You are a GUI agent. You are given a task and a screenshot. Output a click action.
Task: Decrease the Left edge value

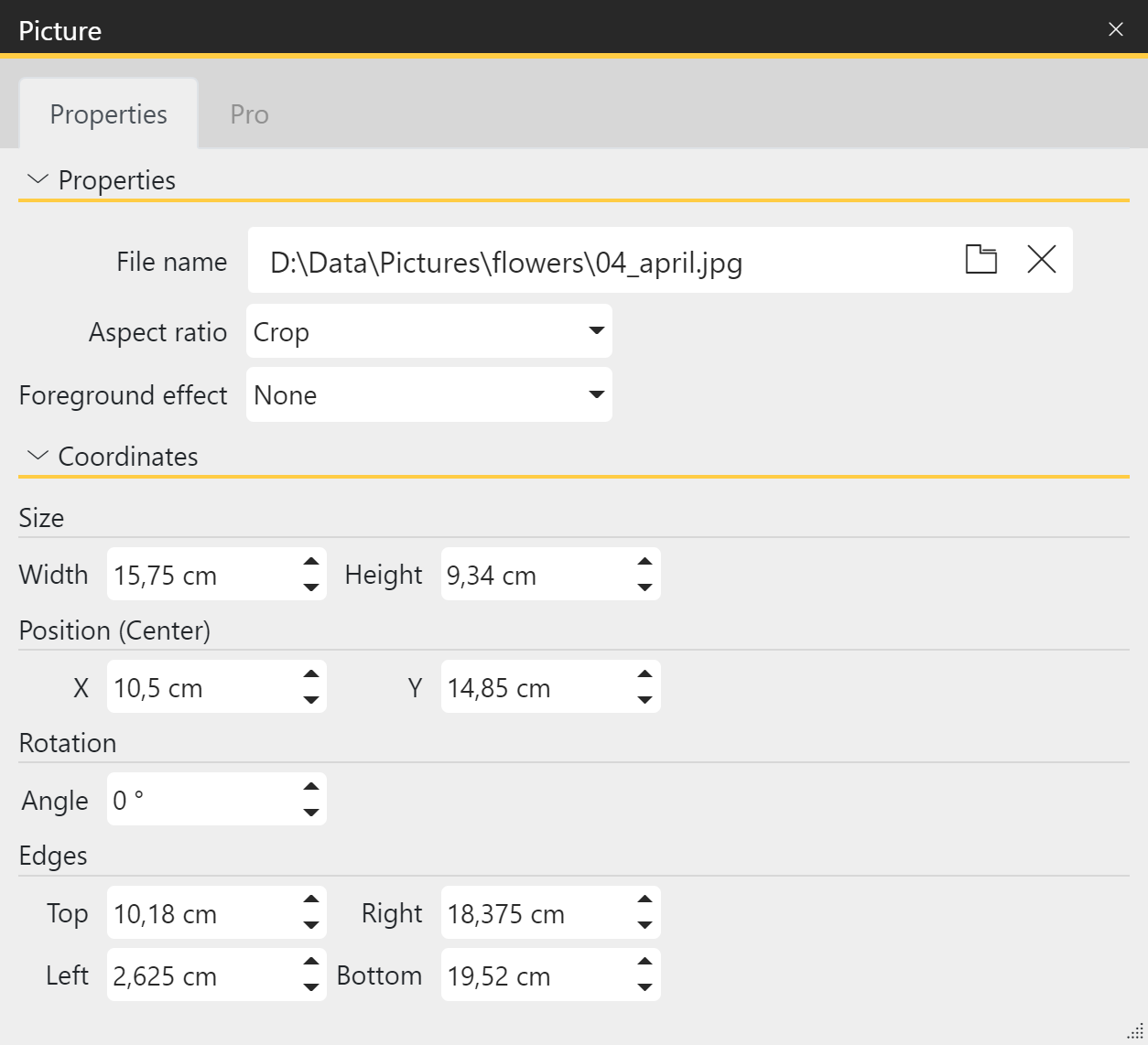pos(311,987)
